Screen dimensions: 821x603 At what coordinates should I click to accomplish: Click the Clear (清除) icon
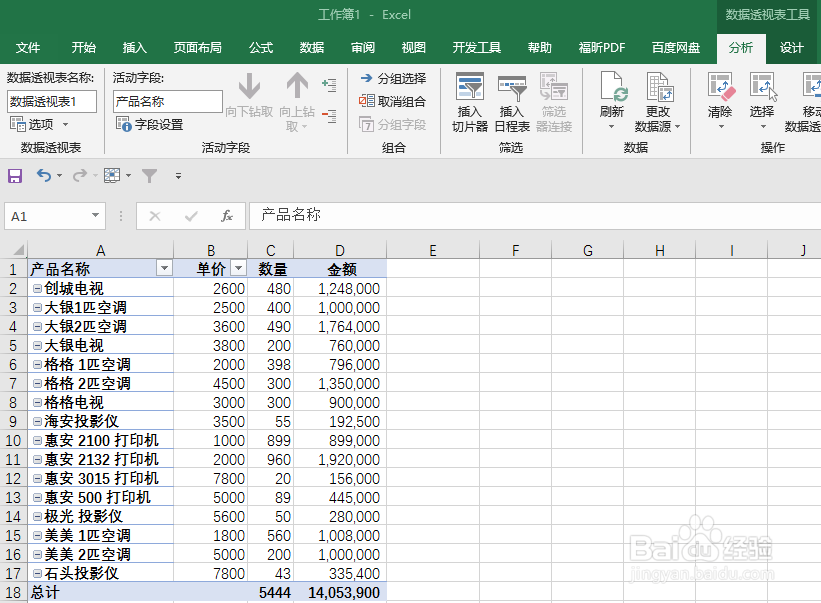(720, 86)
